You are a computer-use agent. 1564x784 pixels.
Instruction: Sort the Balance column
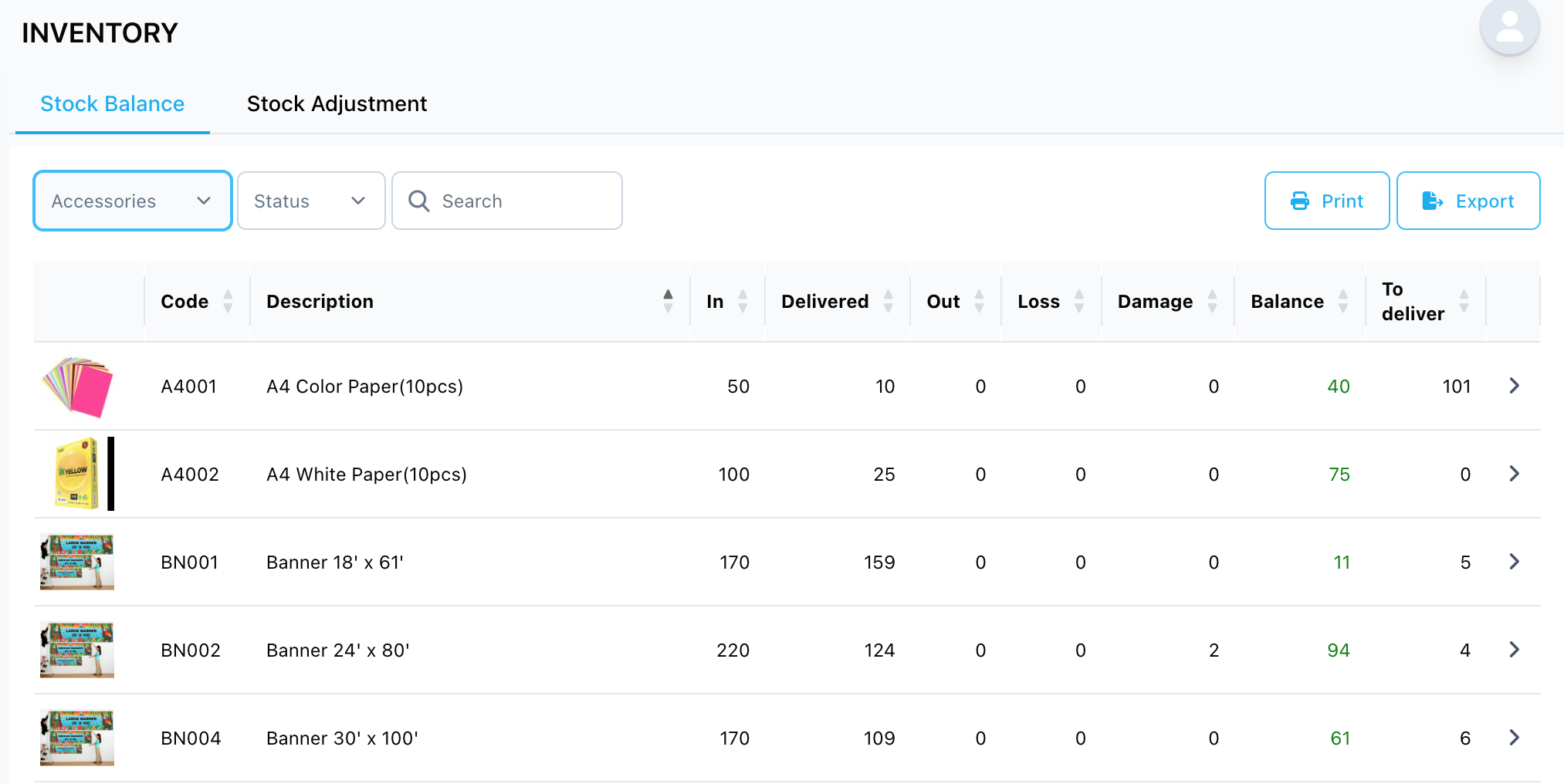point(1343,301)
